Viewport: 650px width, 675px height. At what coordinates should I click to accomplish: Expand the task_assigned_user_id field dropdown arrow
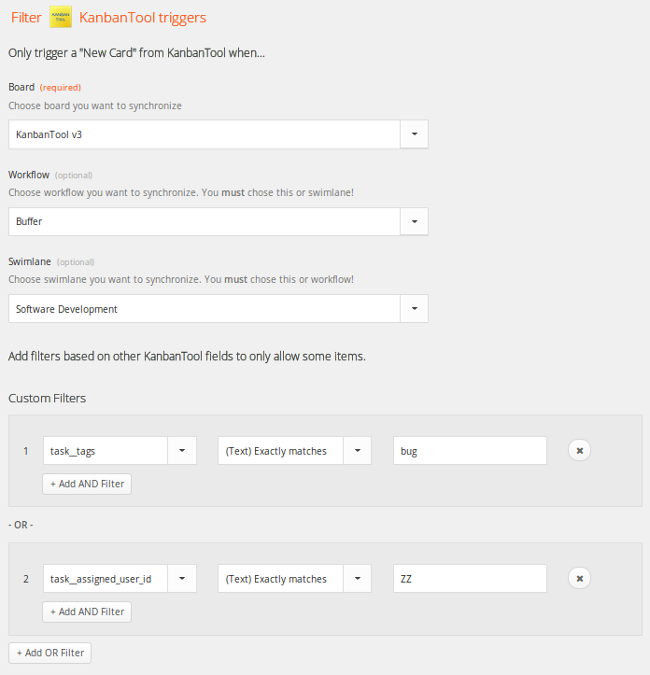tap(182, 579)
